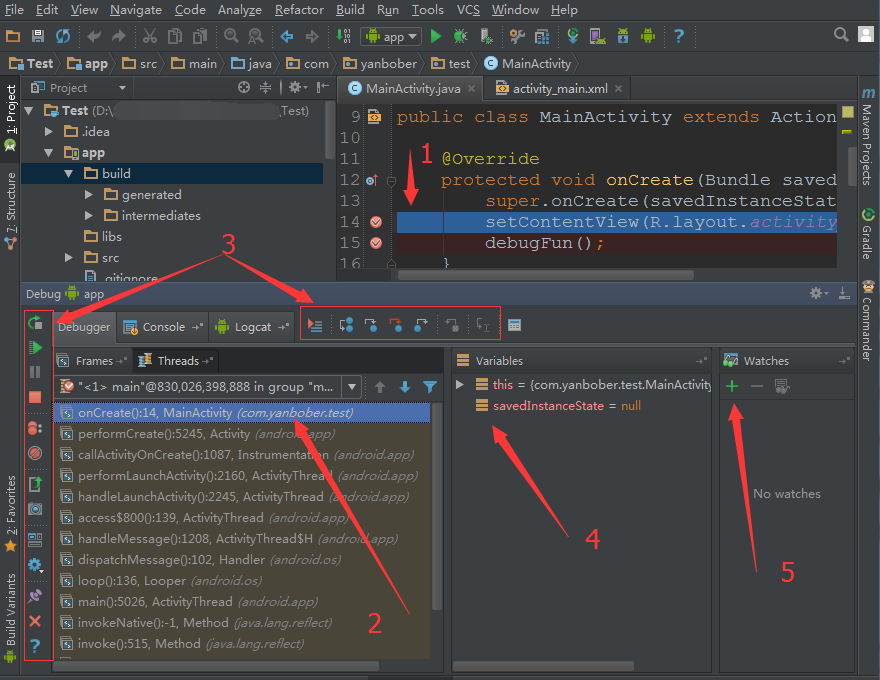The image size is (880, 680).
Task: Open the Evaluate Expression calculator icon
Action: coord(514,325)
